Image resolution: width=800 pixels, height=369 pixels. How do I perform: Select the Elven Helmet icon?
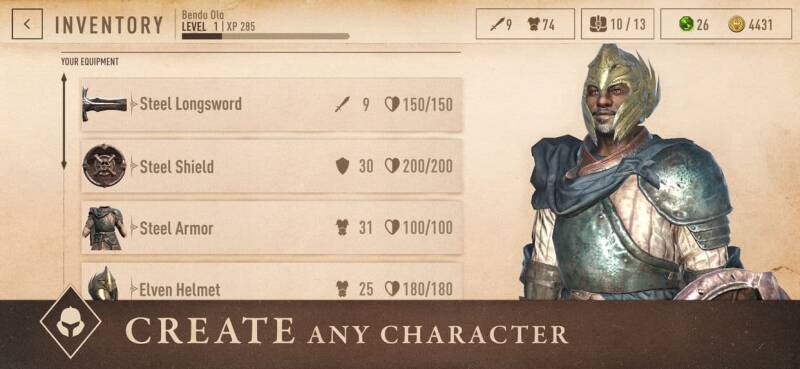[103, 284]
